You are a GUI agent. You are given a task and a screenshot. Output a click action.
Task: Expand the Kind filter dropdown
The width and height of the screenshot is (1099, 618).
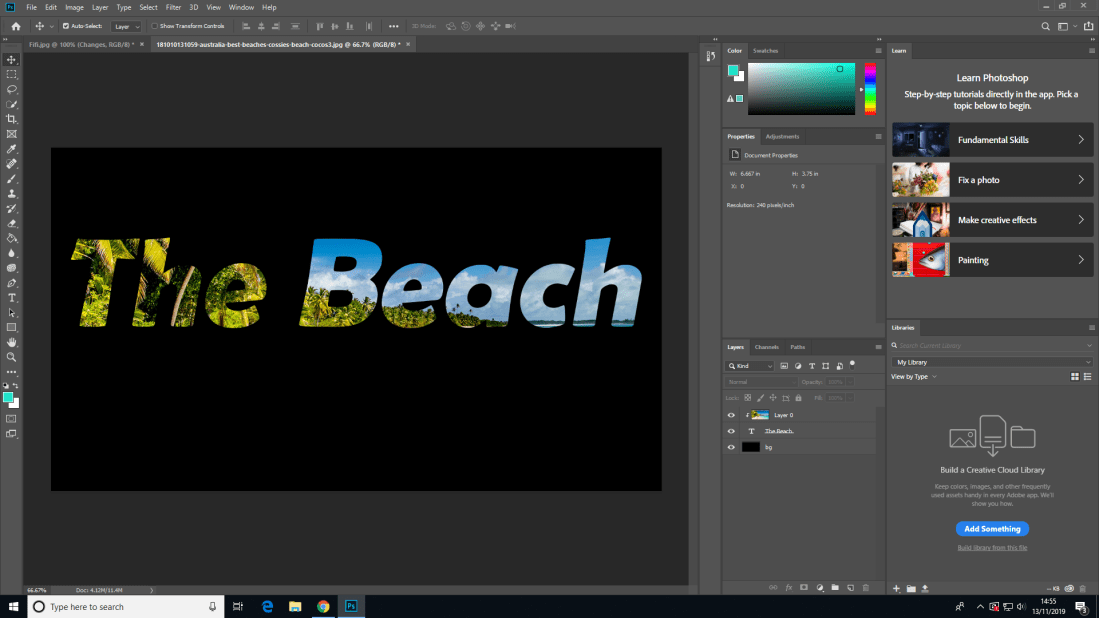click(x=750, y=366)
